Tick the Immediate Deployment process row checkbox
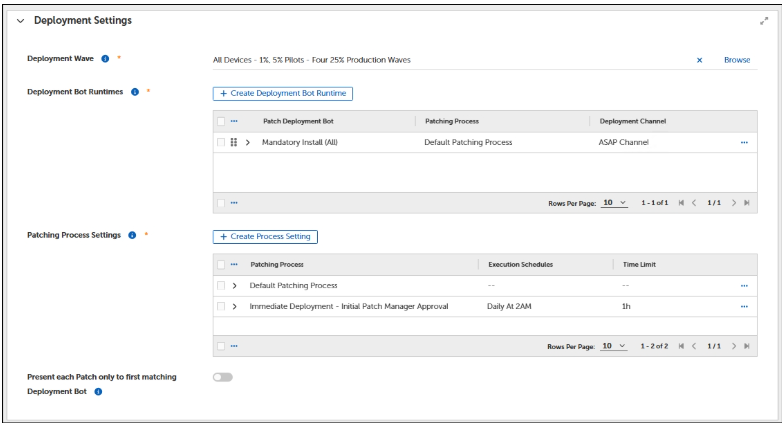The width and height of the screenshot is (783, 427). [x=221, y=306]
